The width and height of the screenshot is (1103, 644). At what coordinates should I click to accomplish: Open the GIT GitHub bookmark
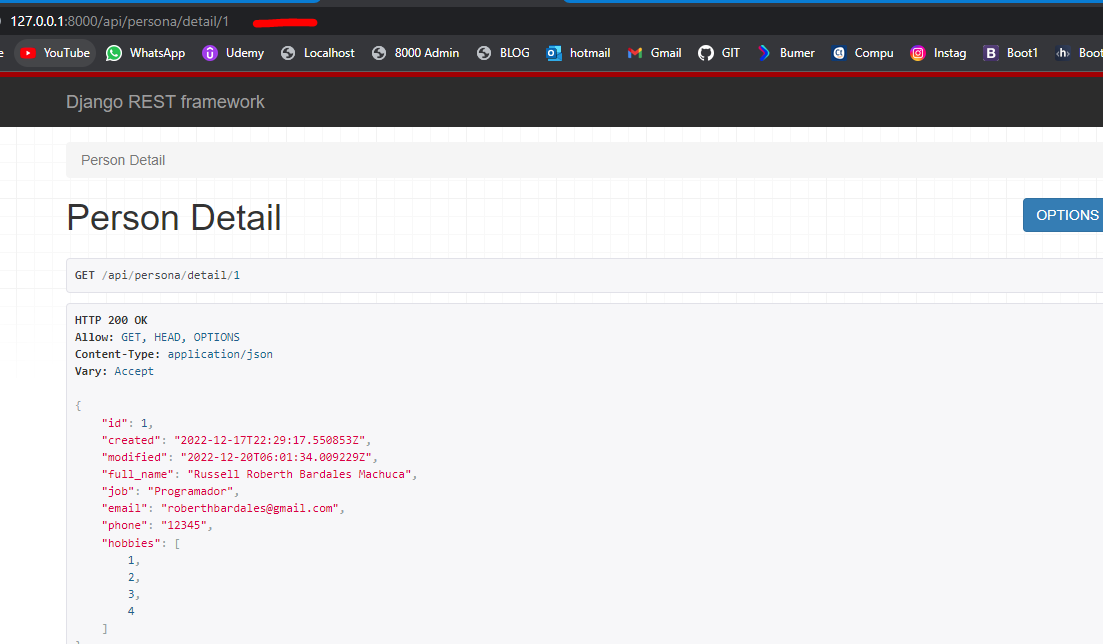pyautogui.click(x=720, y=53)
